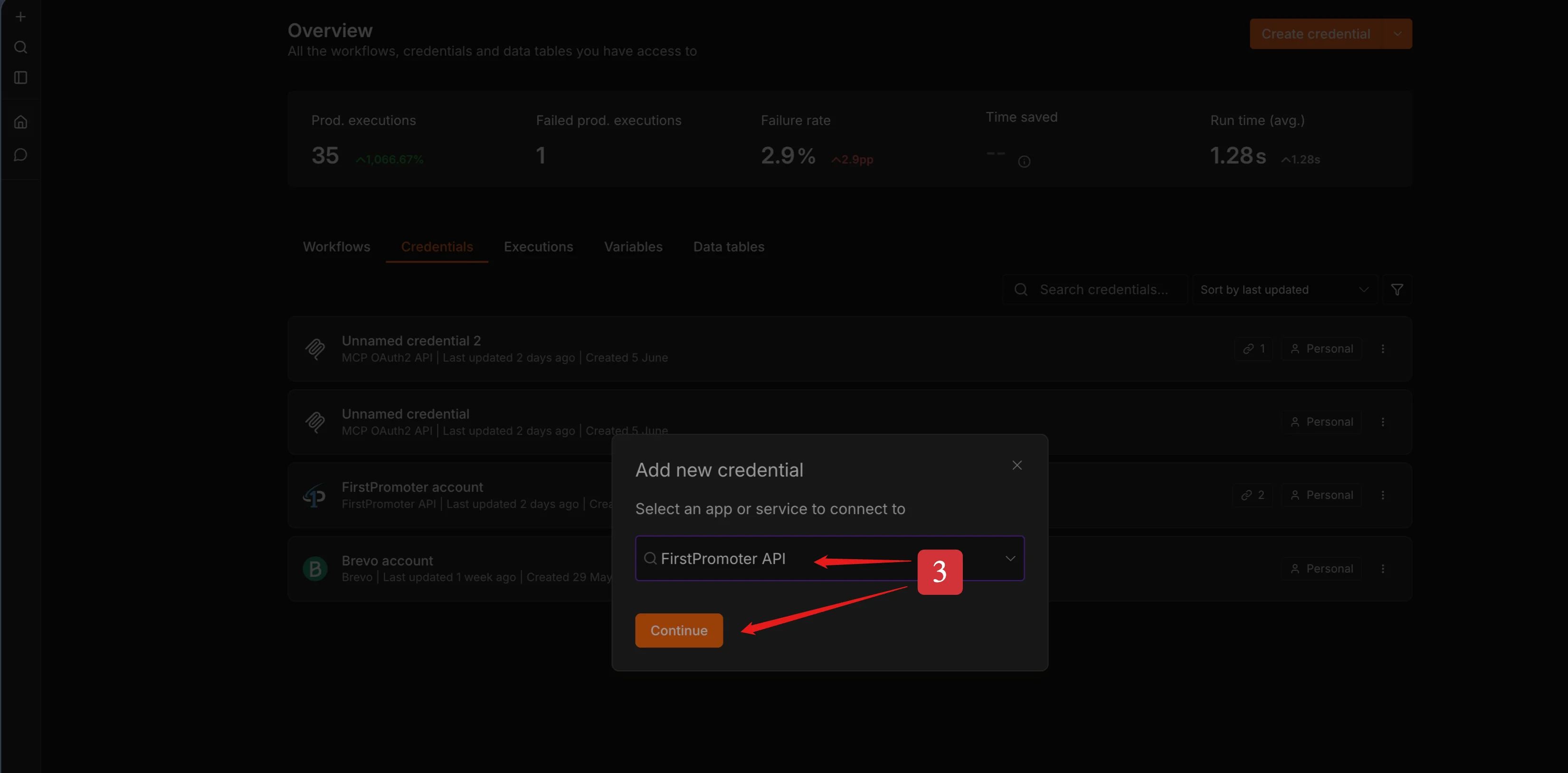The width and height of the screenshot is (1568, 773).
Task: Toggle the sidebar panel icon
Action: pyautogui.click(x=21, y=78)
